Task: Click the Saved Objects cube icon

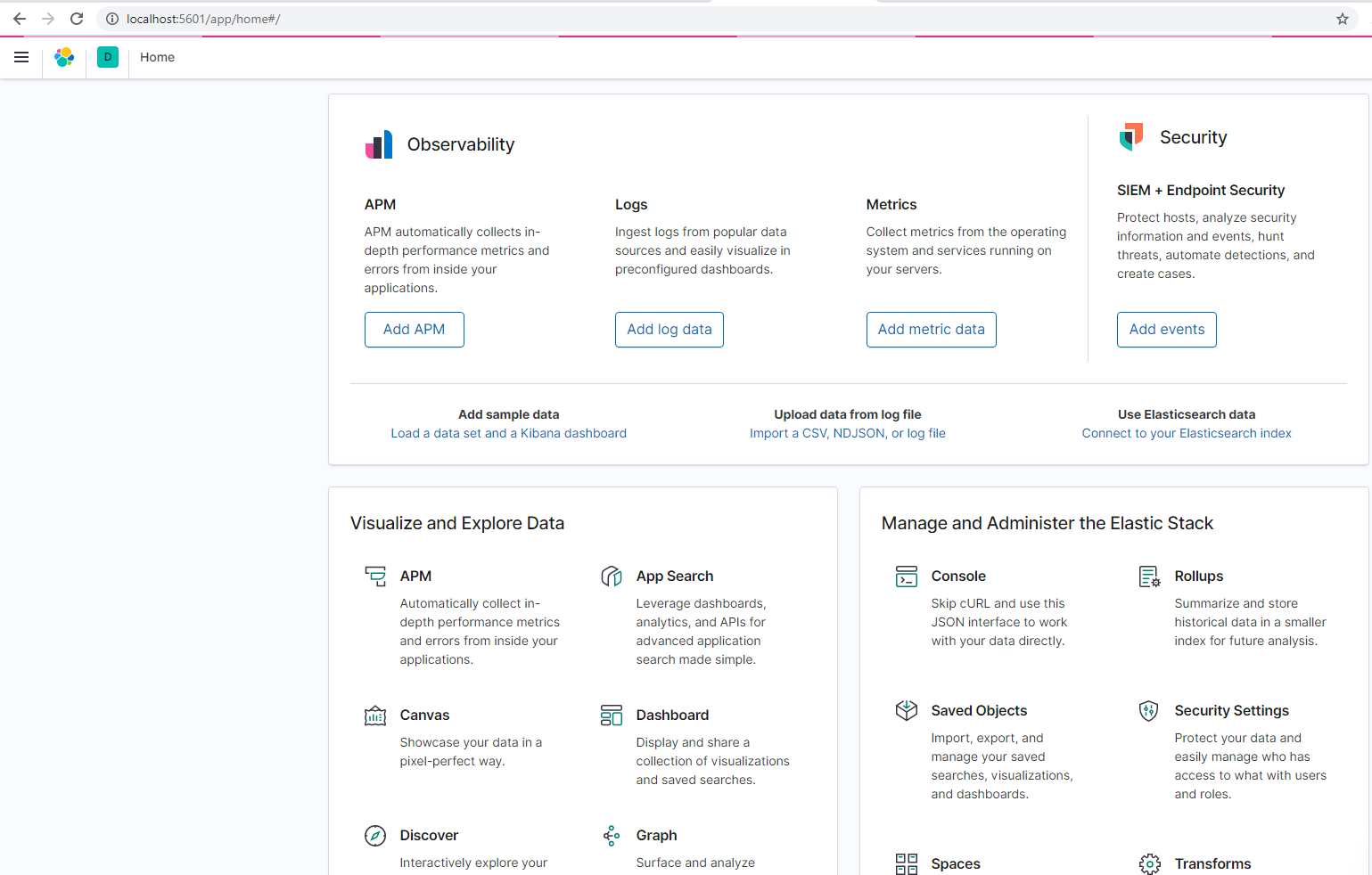Action: [x=907, y=710]
